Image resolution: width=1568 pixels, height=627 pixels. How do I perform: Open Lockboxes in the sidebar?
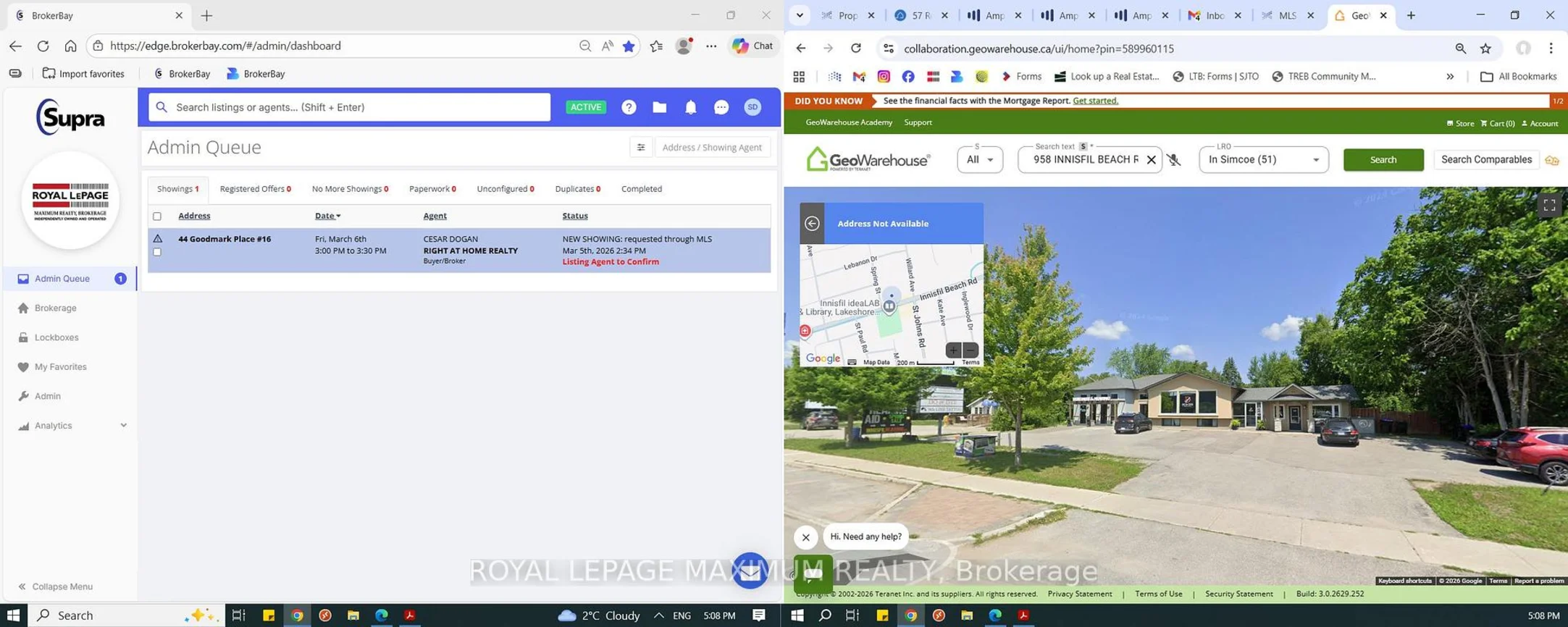pyautogui.click(x=56, y=337)
